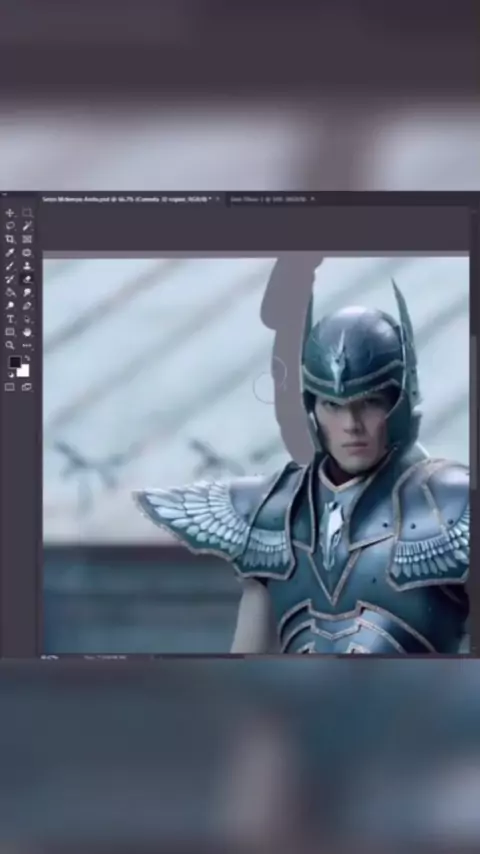Select the Frame tool

[27, 239]
